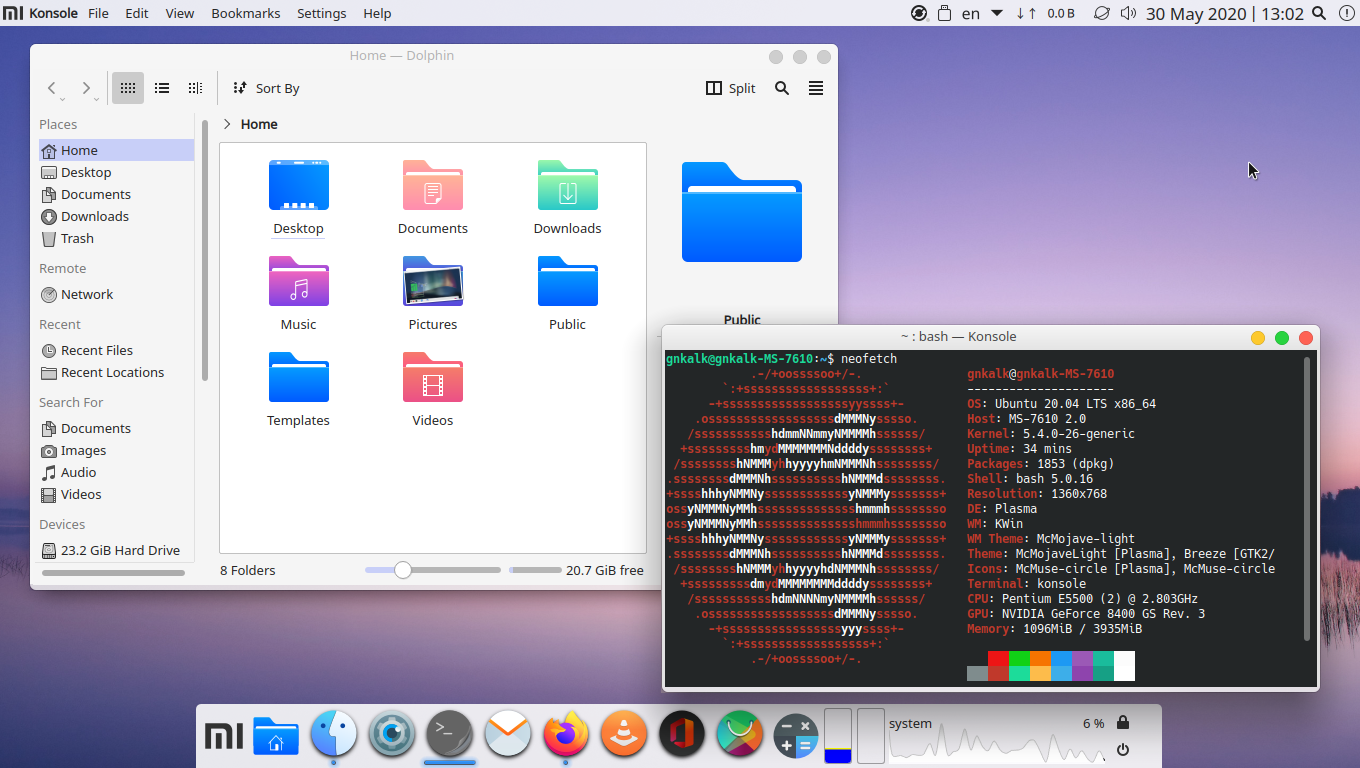Image resolution: width=1360 pixels, height=768 pixels.
Task: Launch Firefox from dock
Action: 566,736
